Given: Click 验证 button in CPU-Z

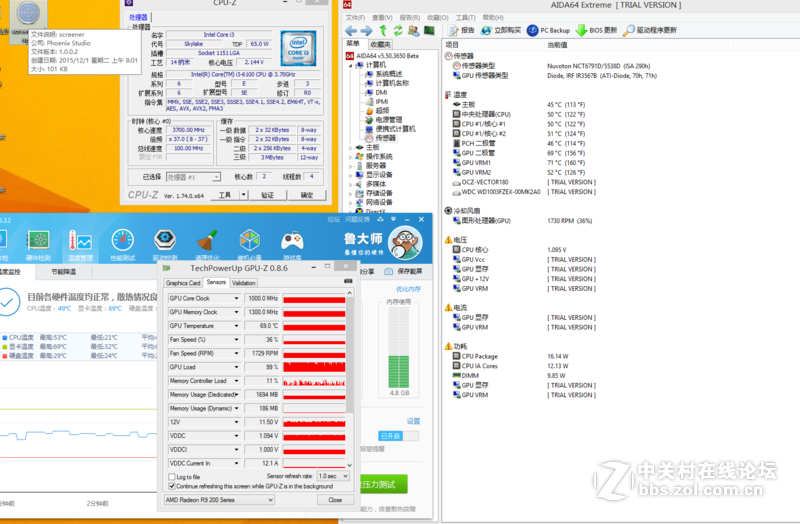Looking at the screenshot, I should [x=267, y=195].
